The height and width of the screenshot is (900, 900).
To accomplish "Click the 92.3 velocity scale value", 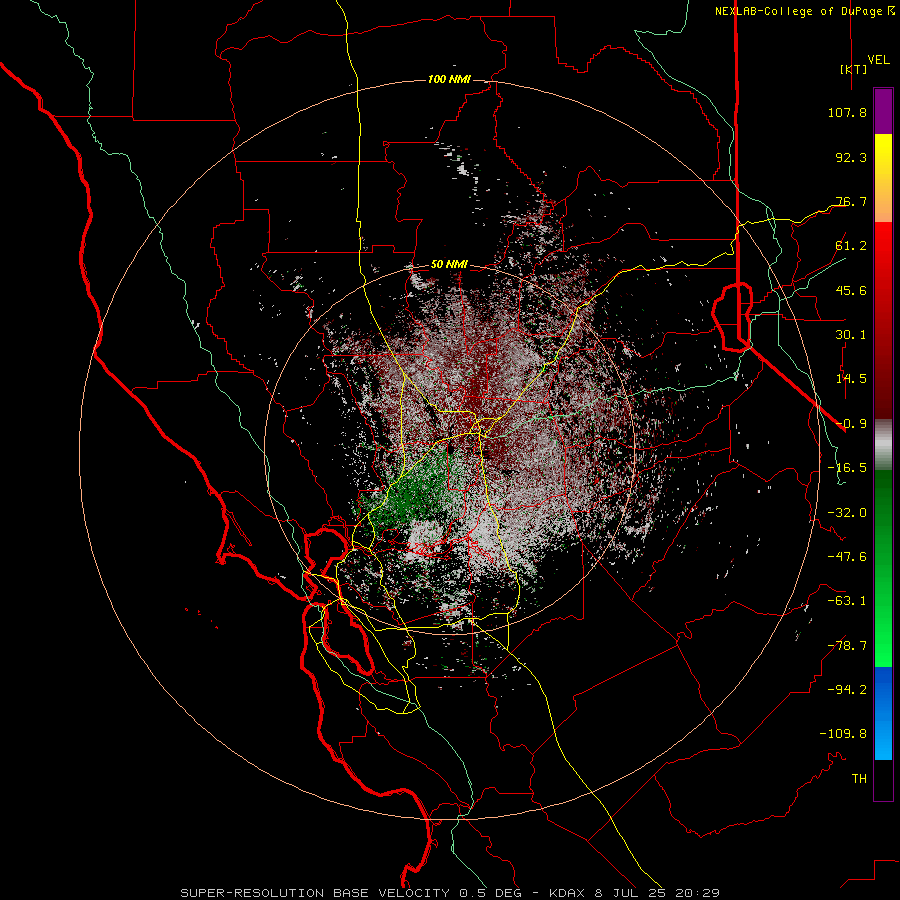I will click(x=851, y=157).
